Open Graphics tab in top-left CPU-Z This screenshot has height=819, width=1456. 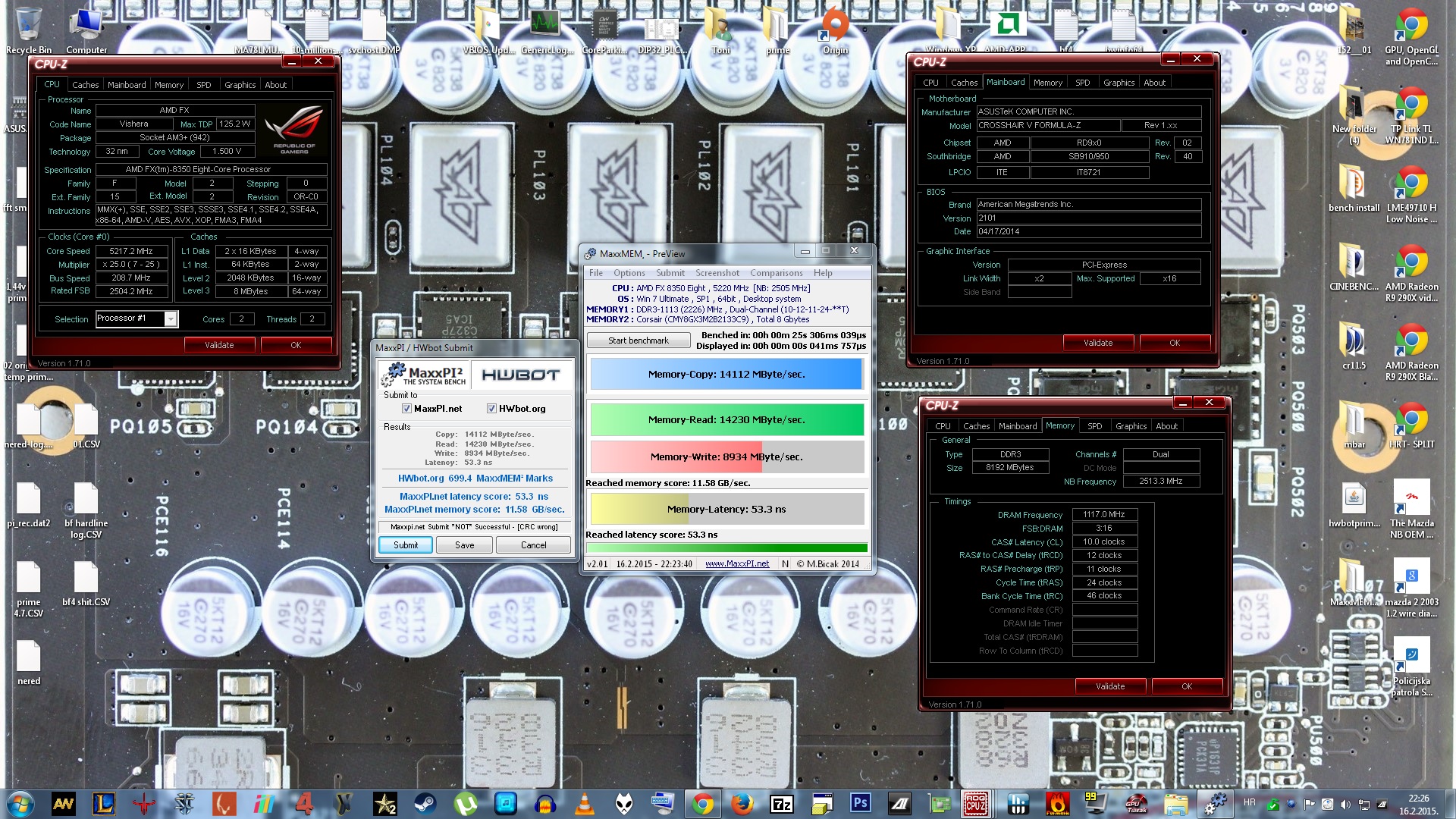click(x=240, y=85)
